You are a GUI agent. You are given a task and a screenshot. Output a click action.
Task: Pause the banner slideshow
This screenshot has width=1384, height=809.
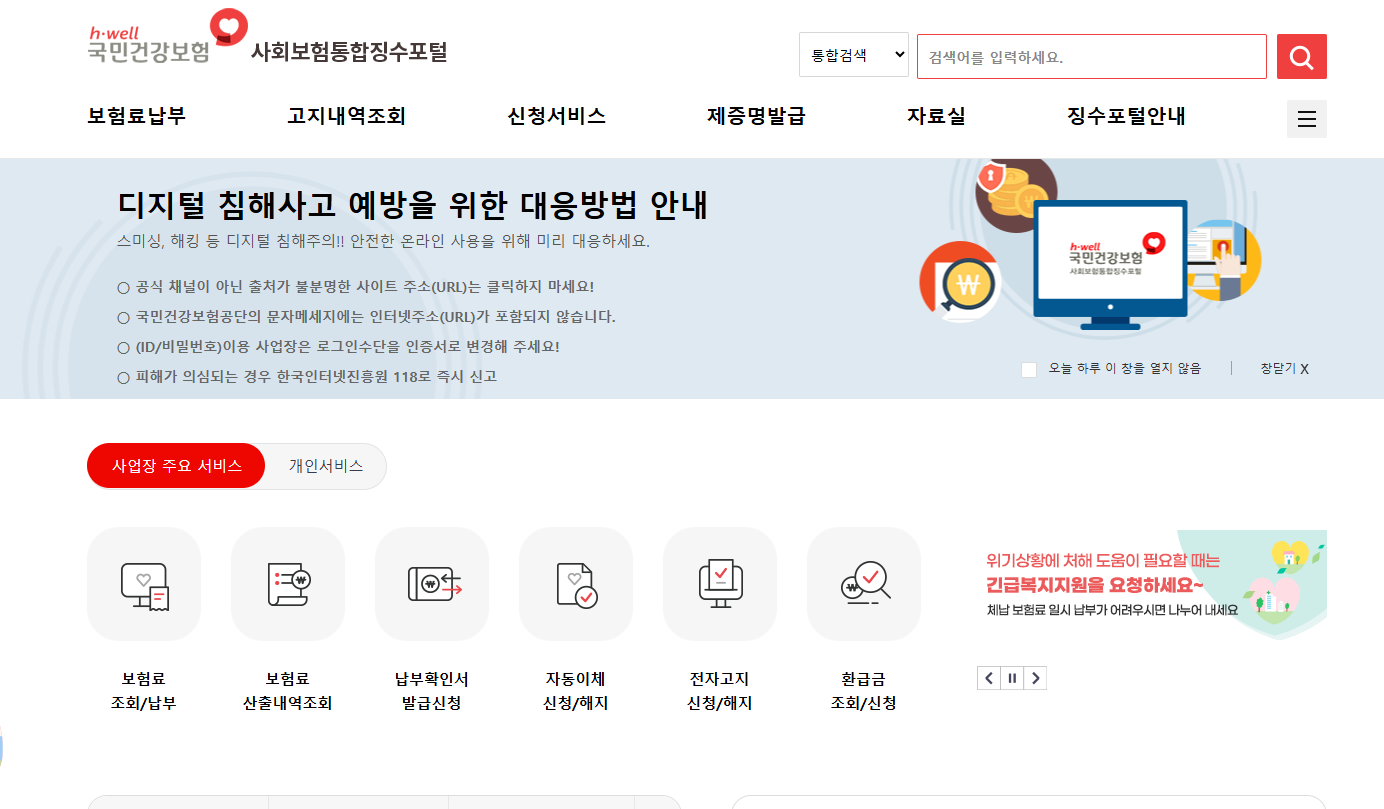[x=1012, y=678]
